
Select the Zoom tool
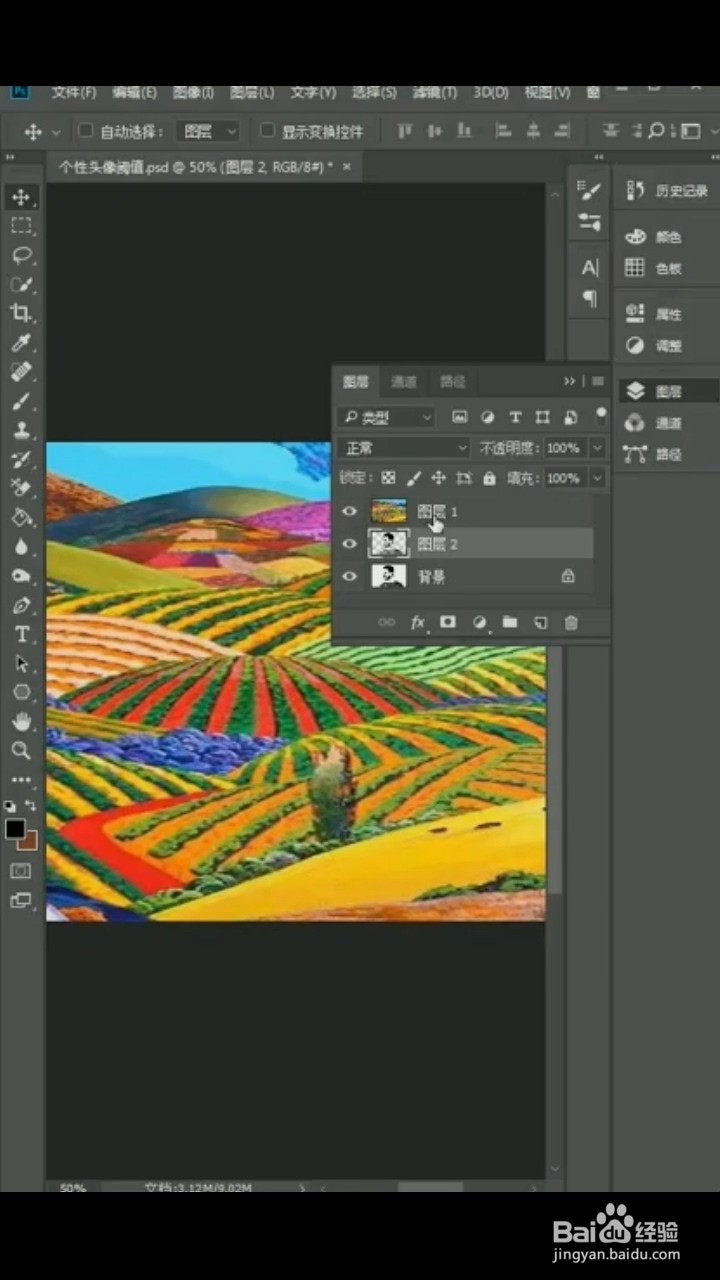click(21, 750)
